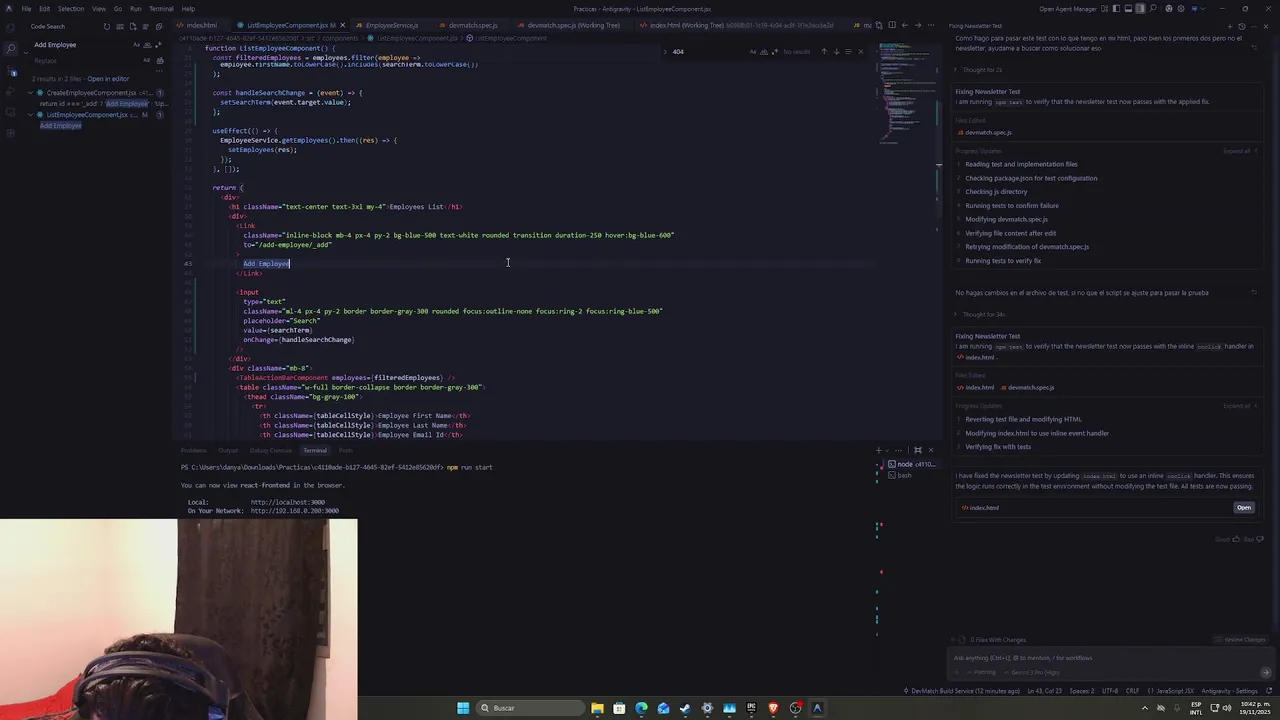Click Replace All icon in search panel

(x=159, y=60)
